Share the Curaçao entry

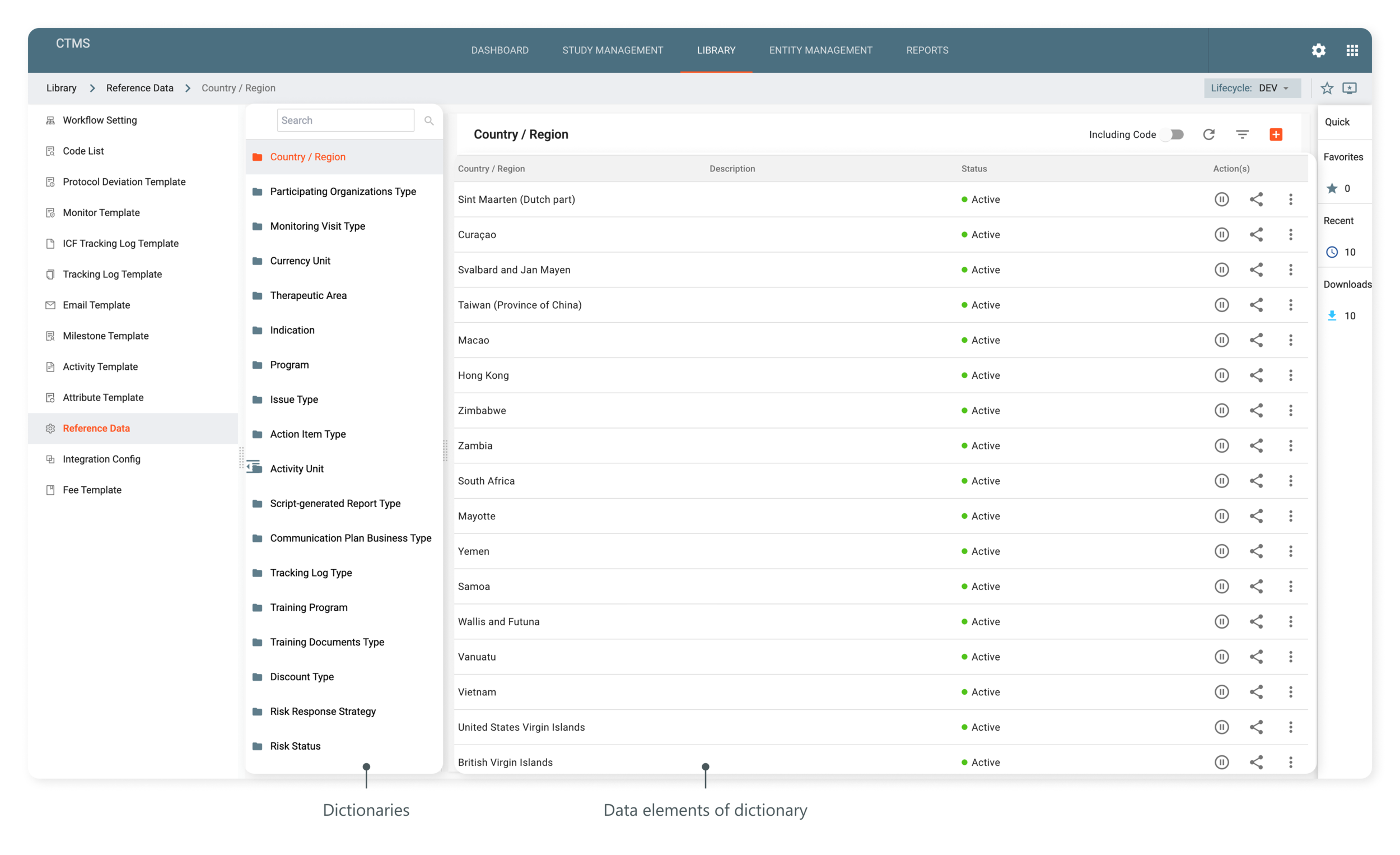pyautogui.click(x=1256, y=235)
